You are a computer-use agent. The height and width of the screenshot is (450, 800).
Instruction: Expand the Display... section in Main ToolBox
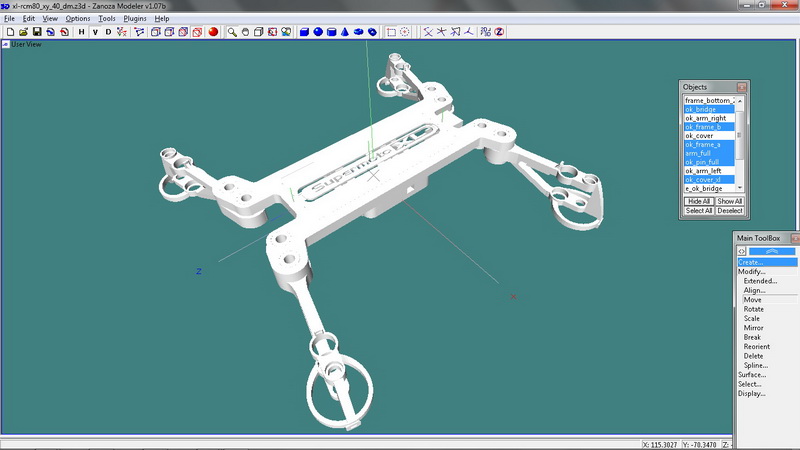click(752, 394)
